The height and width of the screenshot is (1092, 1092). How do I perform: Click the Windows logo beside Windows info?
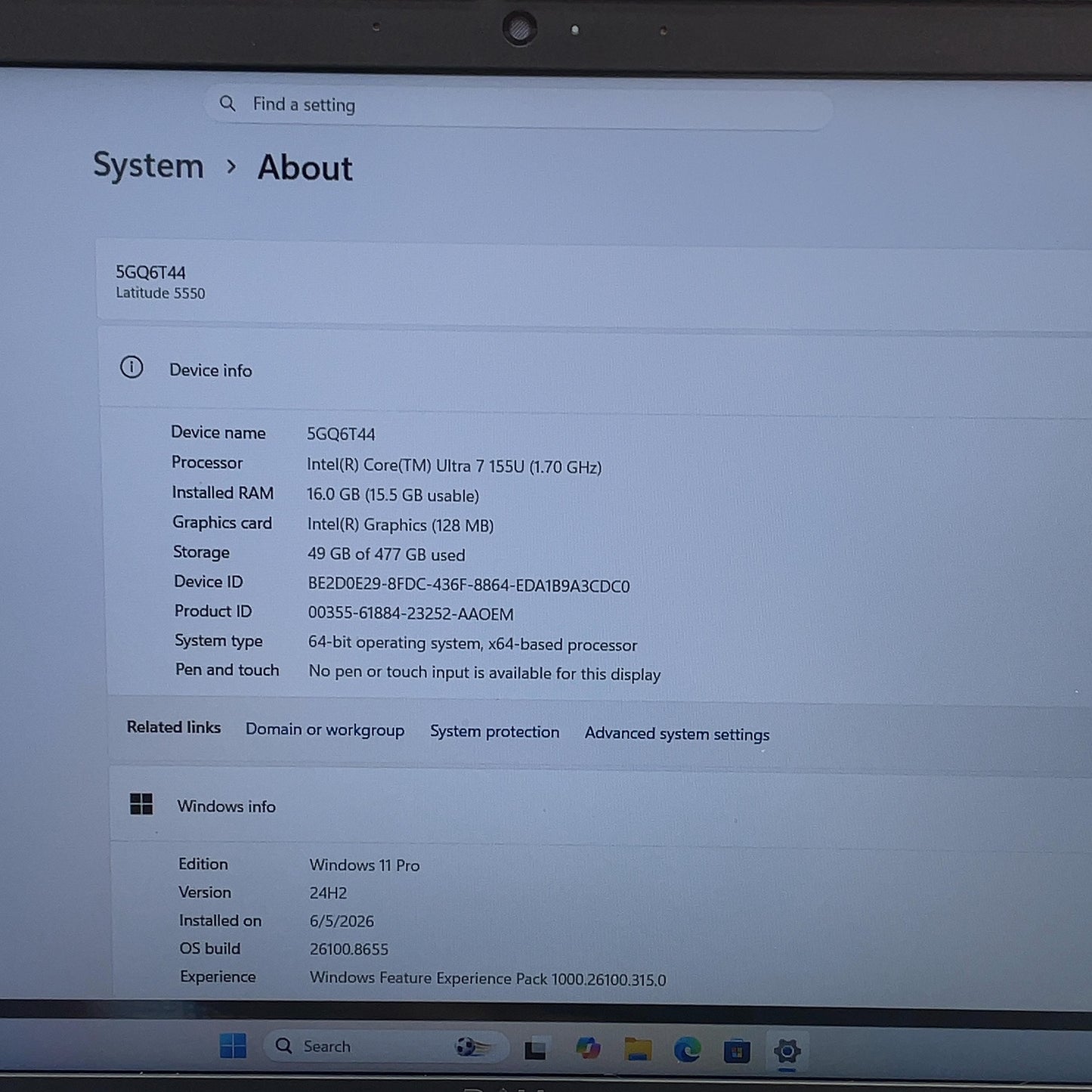click(x=141, y=804)
